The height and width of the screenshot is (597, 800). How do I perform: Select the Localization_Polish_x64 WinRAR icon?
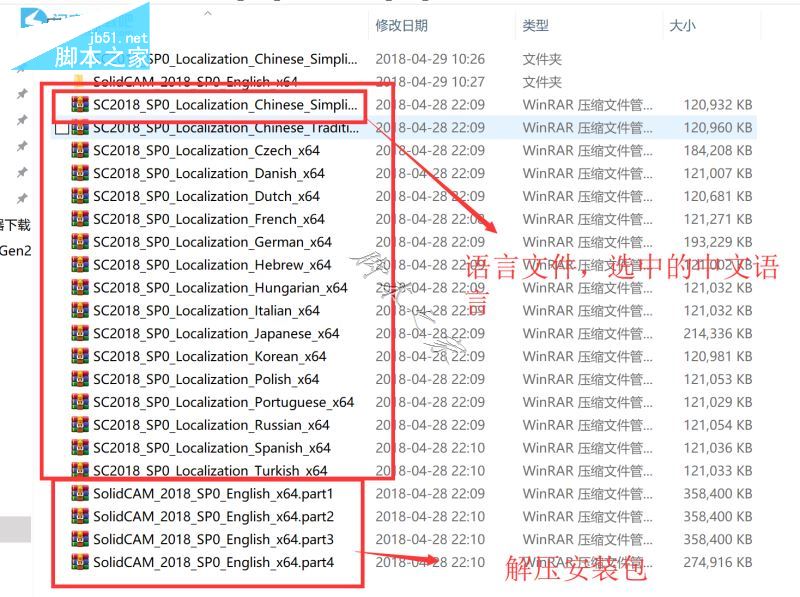pos(80,379)
